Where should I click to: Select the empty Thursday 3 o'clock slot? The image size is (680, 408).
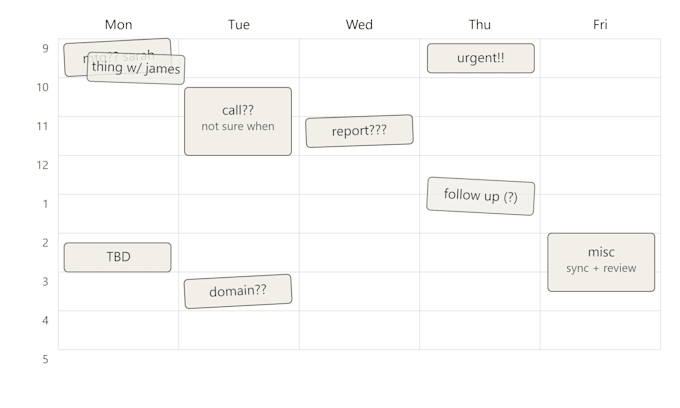click(480, 291)
